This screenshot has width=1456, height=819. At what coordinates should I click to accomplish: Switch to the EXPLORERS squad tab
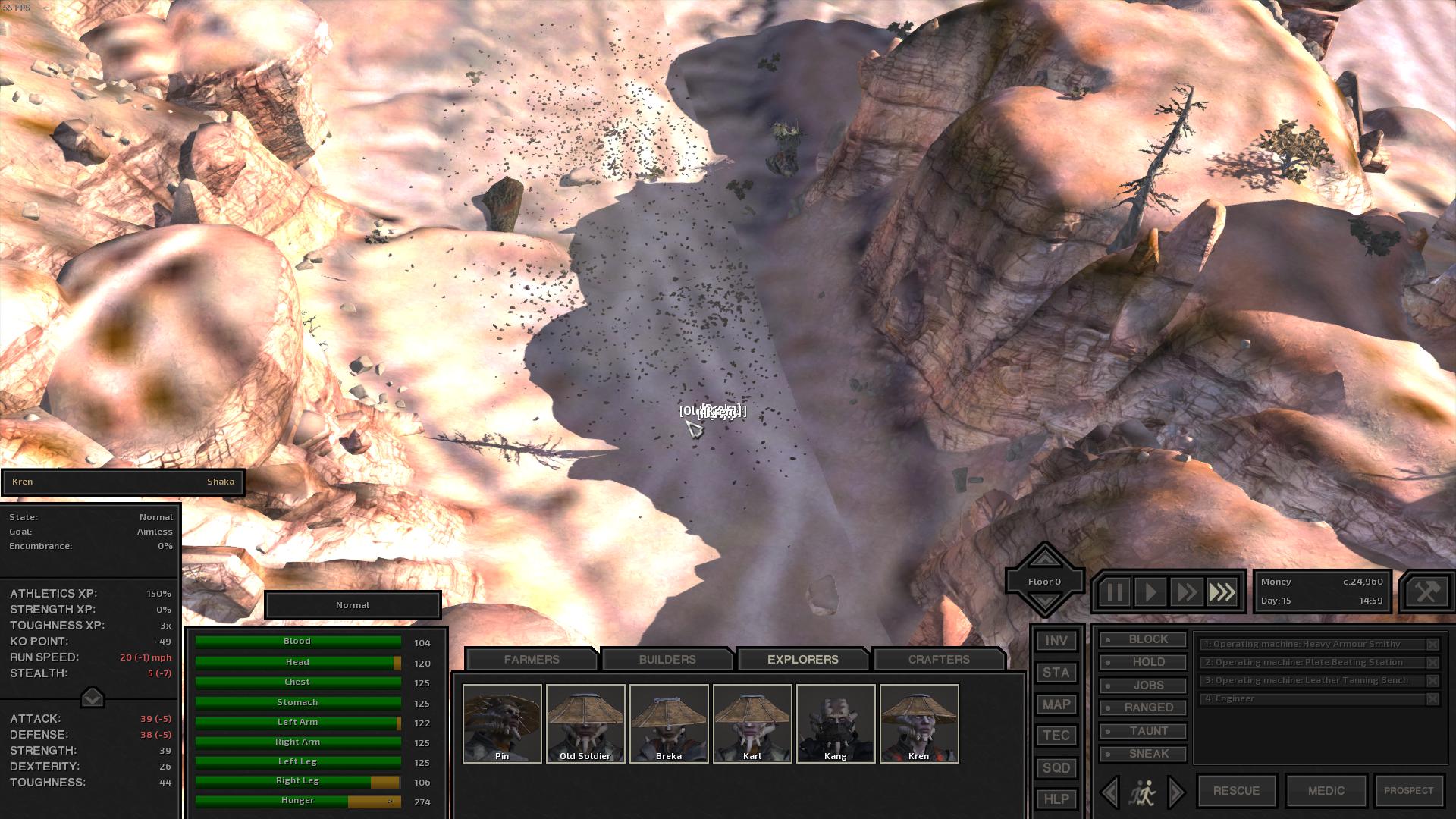[x=802, y=660]
